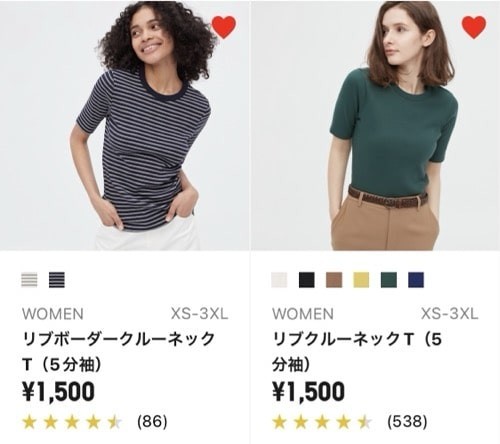View the 86 reviews count
This screenshot has width=500, height=444.
point(152,422)
